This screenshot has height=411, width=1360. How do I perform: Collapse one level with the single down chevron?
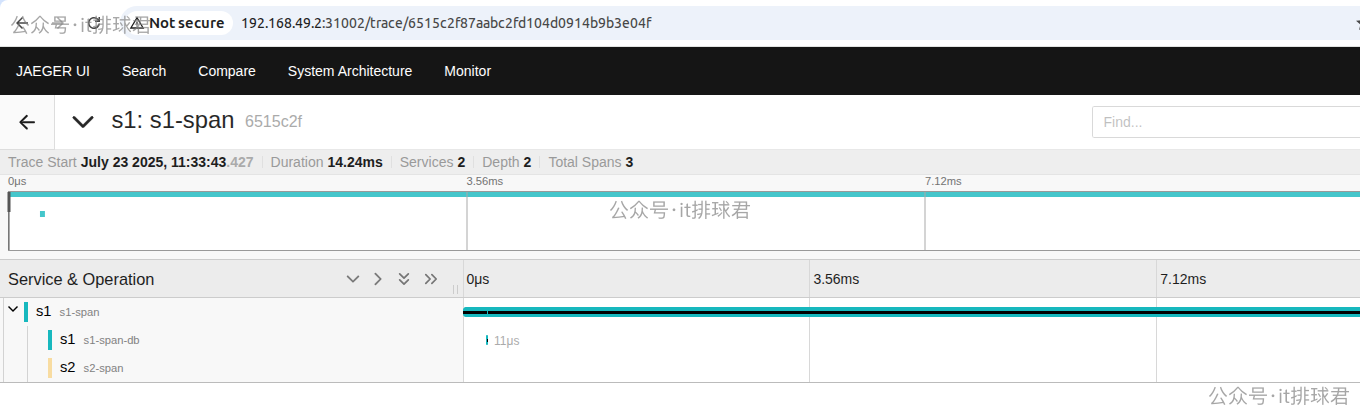point(353,279)
